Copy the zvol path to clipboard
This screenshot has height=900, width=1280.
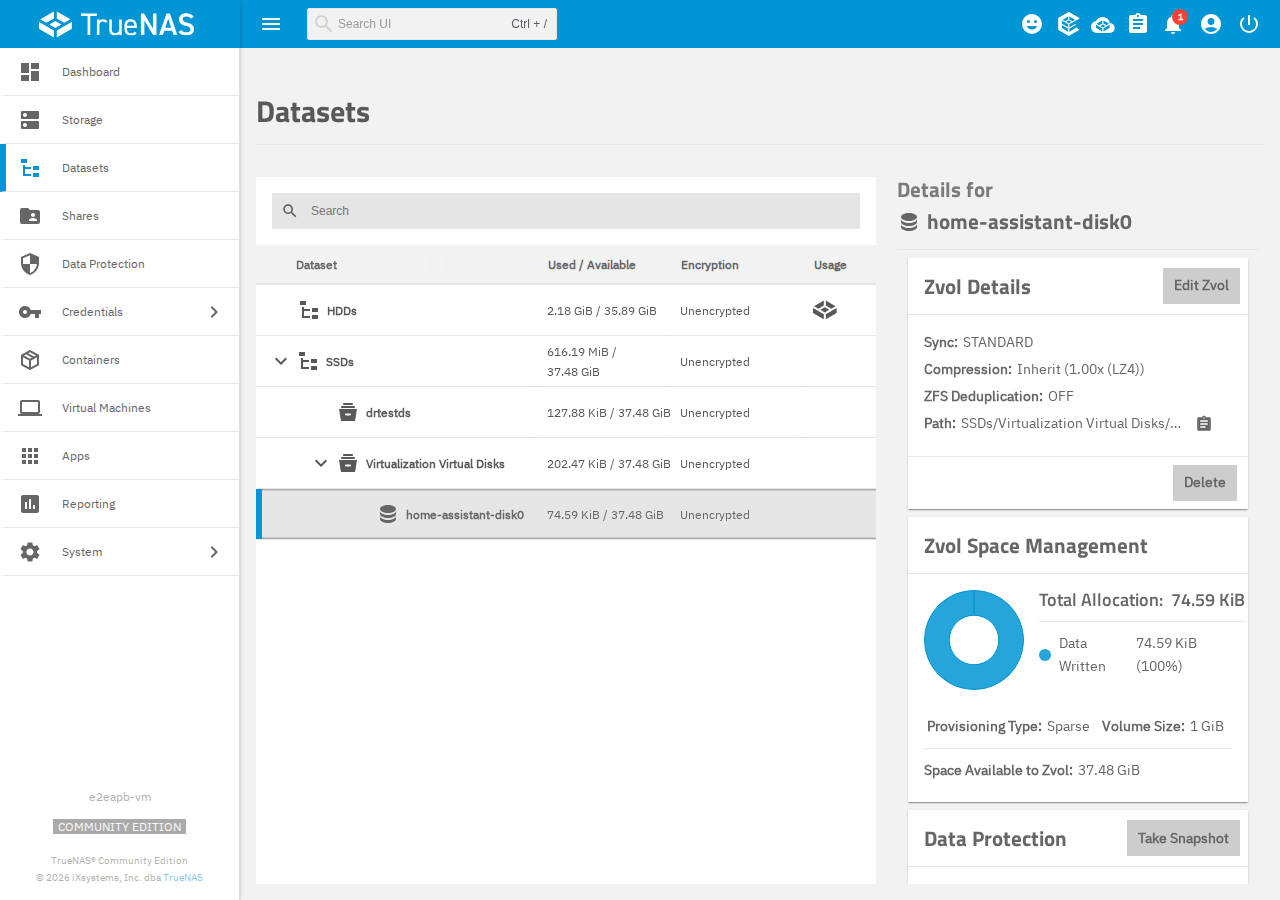(1204, 424)
